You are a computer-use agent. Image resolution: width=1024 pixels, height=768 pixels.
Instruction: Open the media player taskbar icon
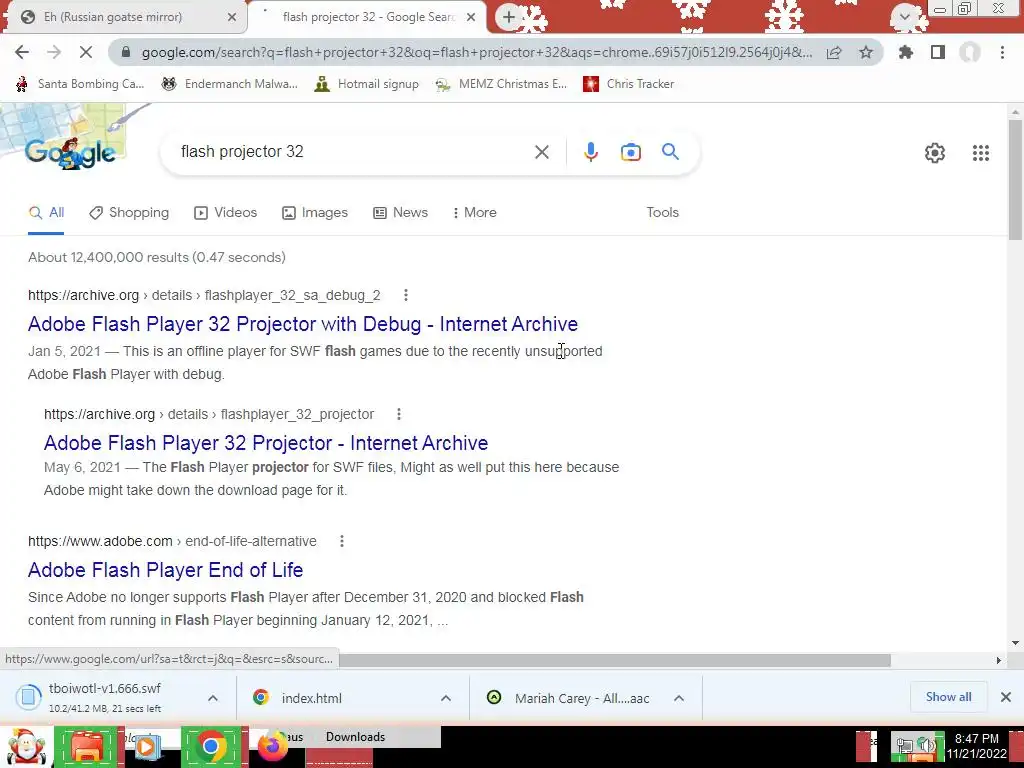click(146, 746)
